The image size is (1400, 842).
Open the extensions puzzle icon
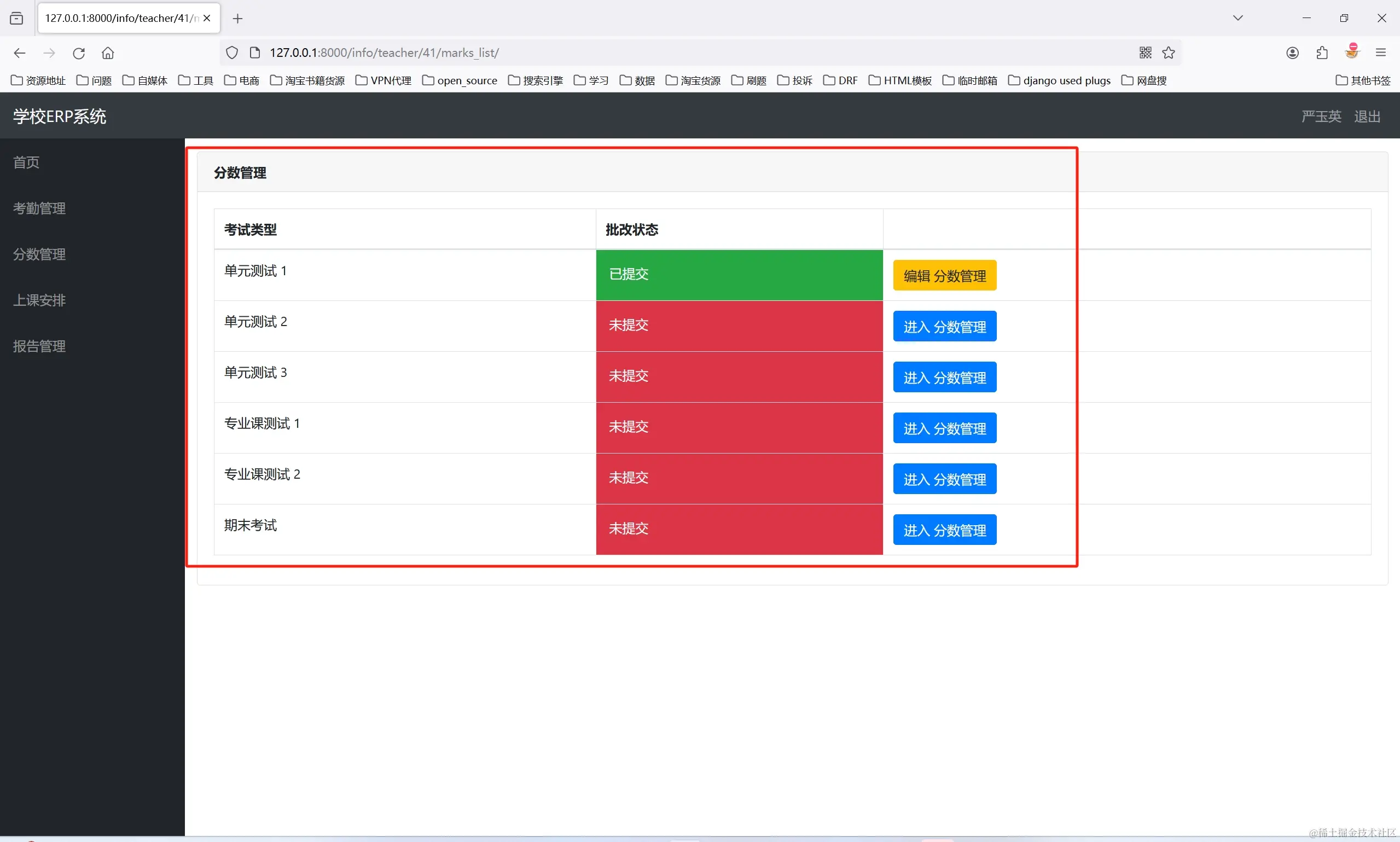pyautogui.click(x=1322, y=53)
